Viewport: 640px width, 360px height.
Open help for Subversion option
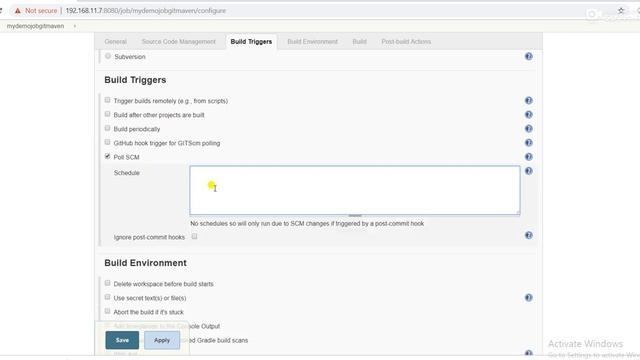(529, 56)
